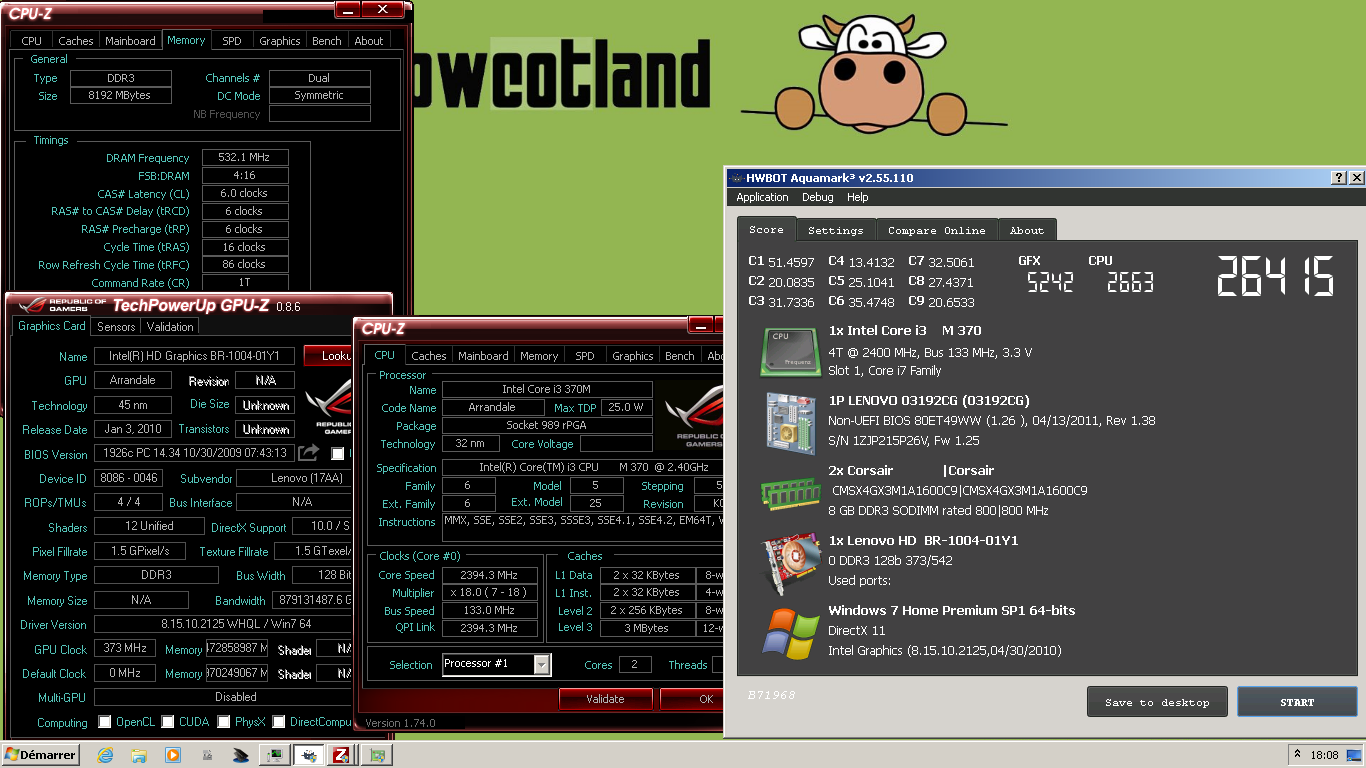Screen dimensions: 1366x768
Task: Click the Core Speed value 2394.3 MHz
Action: tap(490, 575)
